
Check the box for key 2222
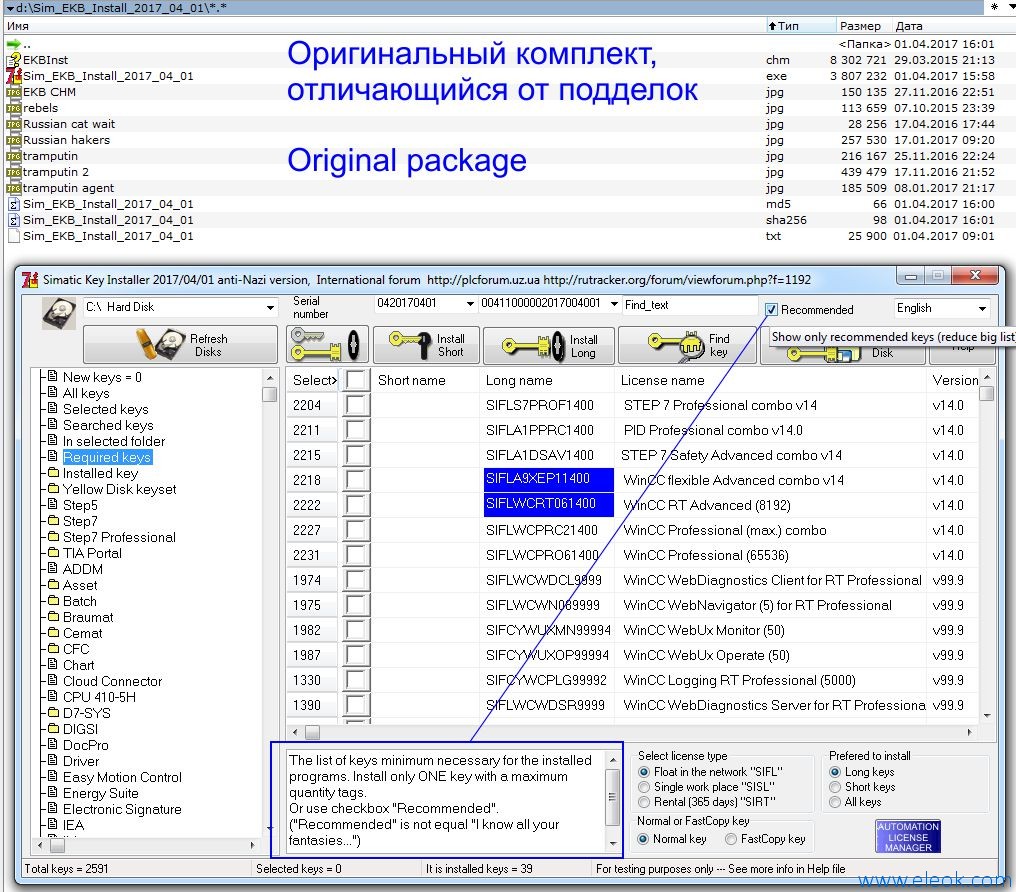coord(356,505)
